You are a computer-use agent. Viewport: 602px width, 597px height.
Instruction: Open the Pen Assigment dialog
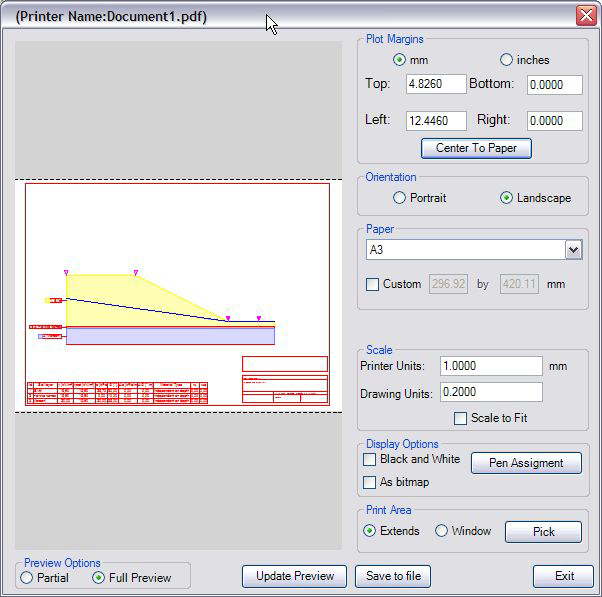[x=526, y=463]
